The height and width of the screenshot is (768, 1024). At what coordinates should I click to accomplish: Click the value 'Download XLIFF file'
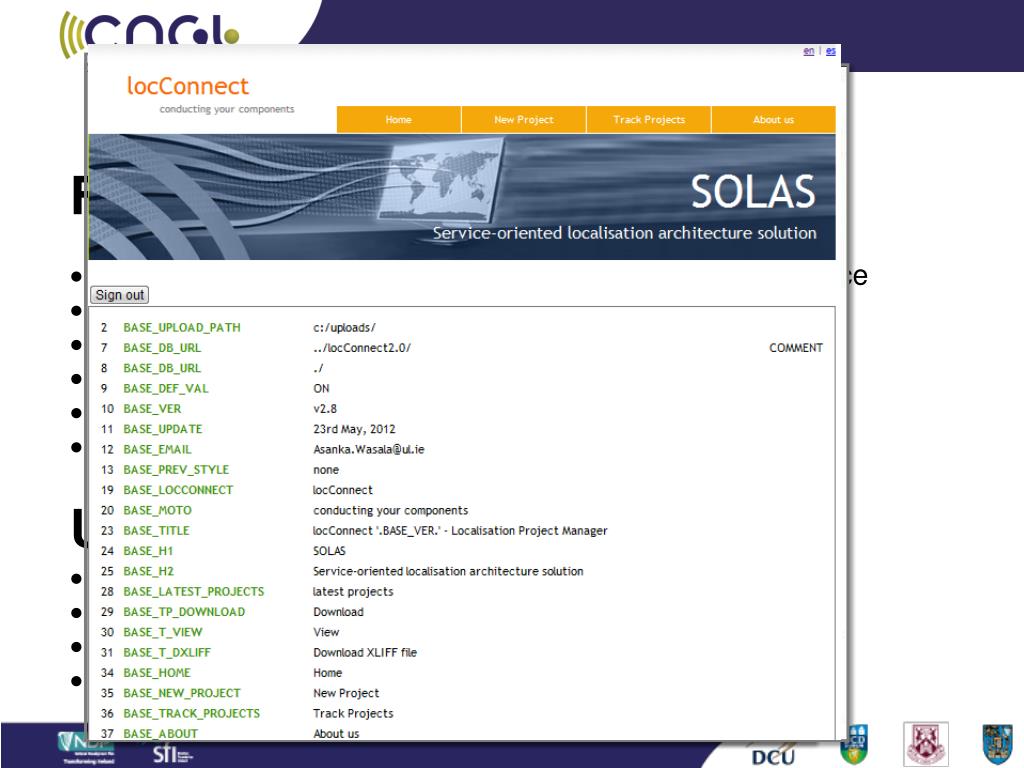click(364, 652)
